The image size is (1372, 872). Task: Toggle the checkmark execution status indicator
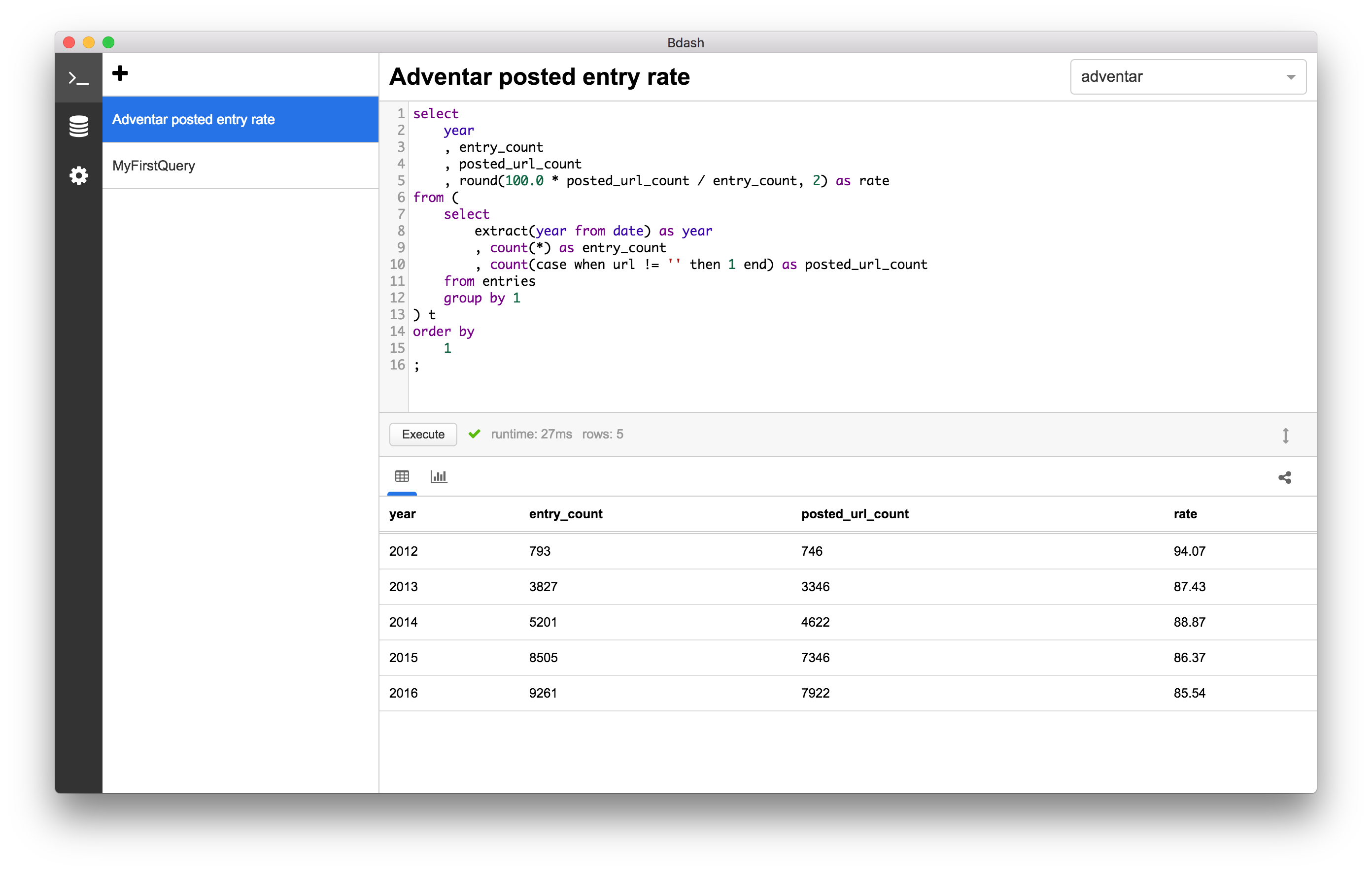[475, 434]
